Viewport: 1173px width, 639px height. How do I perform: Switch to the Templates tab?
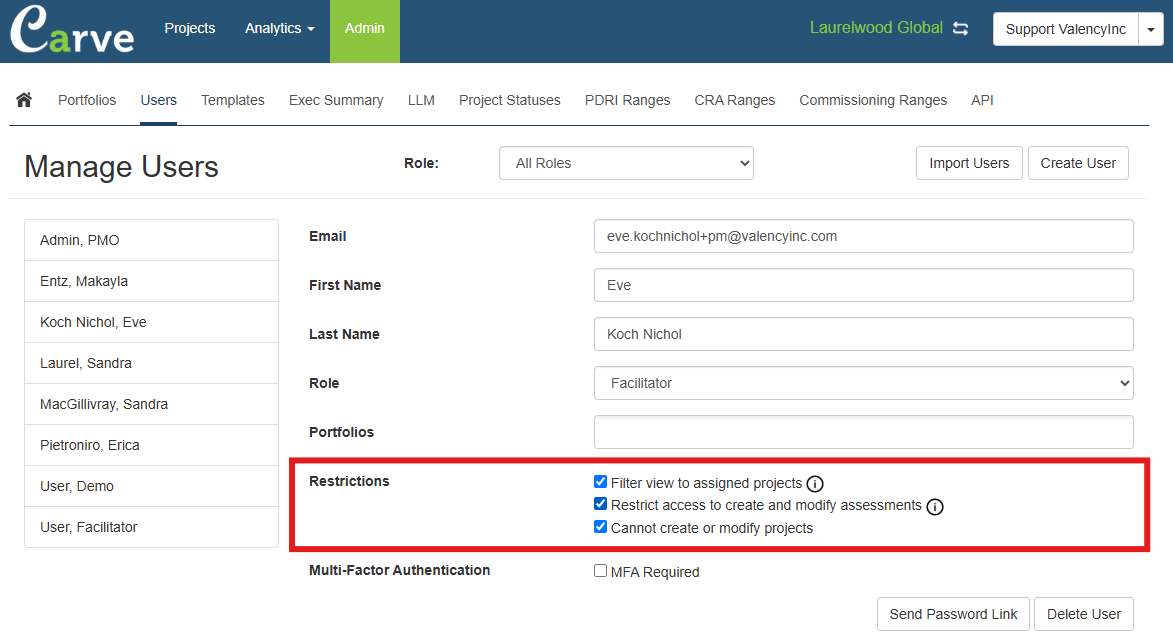coord(232,100)
